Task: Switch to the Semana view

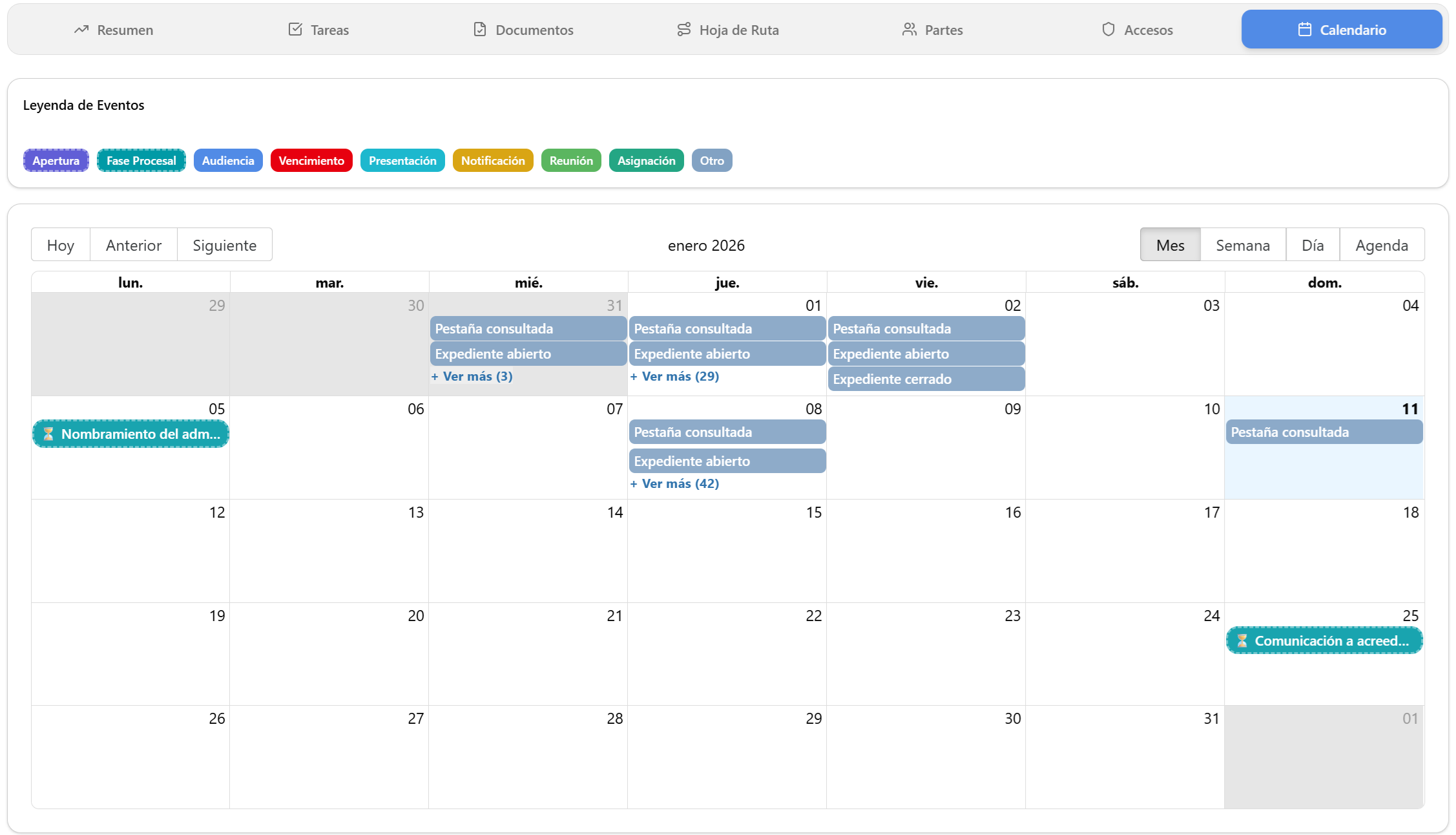Action: point(1242,245)
